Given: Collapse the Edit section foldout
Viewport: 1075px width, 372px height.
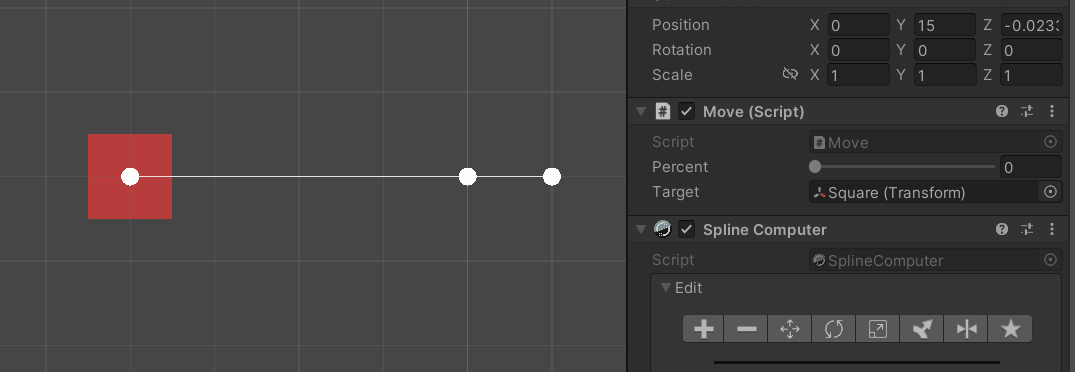Looking at the screenshot, I should click(666, 288).
